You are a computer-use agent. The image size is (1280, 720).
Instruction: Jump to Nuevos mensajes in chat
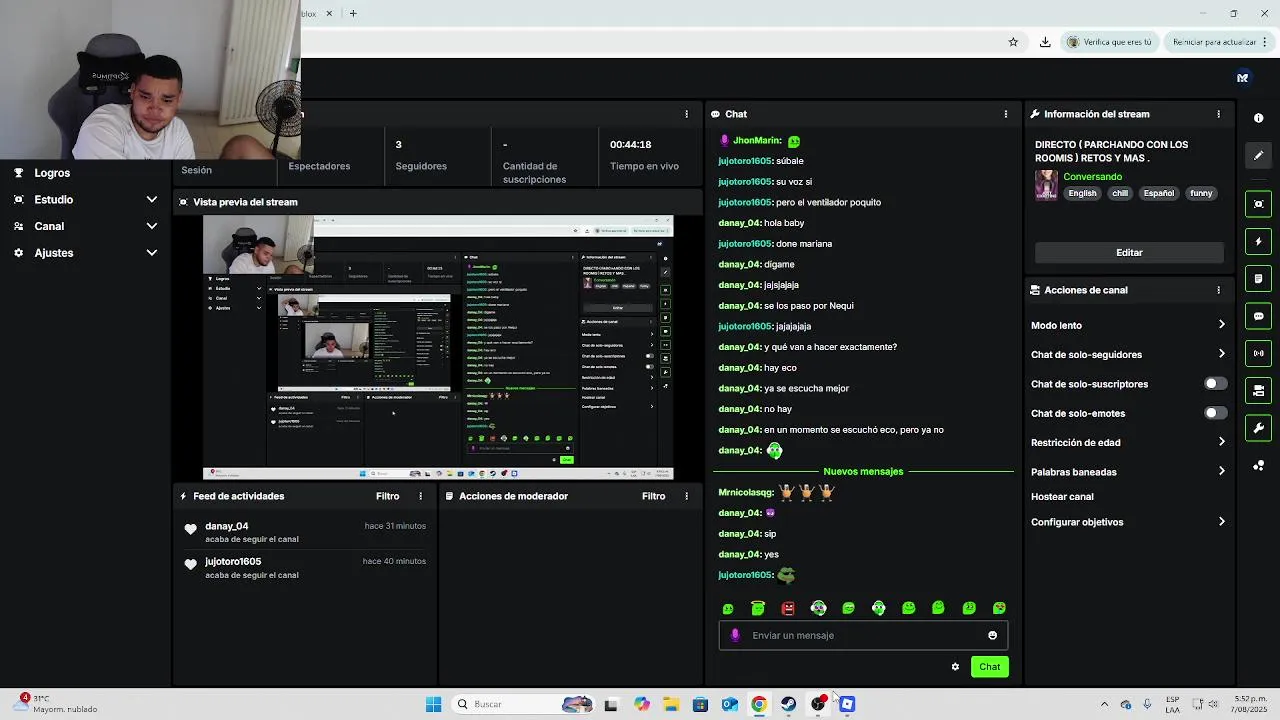863,471
